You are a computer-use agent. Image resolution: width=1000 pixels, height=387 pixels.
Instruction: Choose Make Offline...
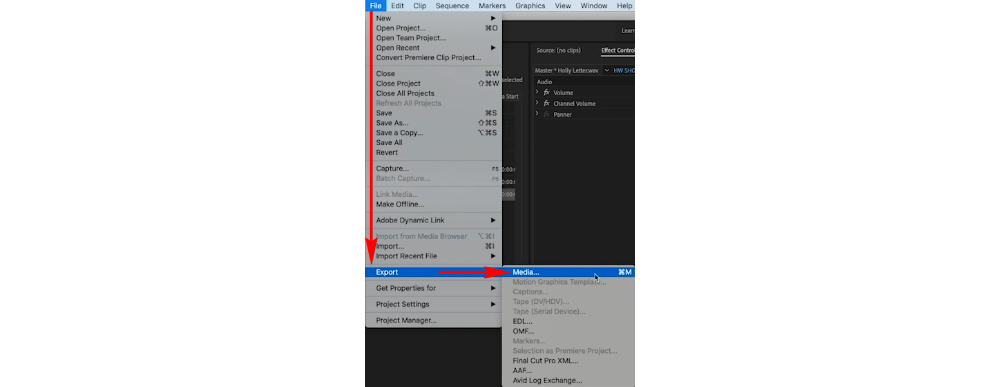434,204
